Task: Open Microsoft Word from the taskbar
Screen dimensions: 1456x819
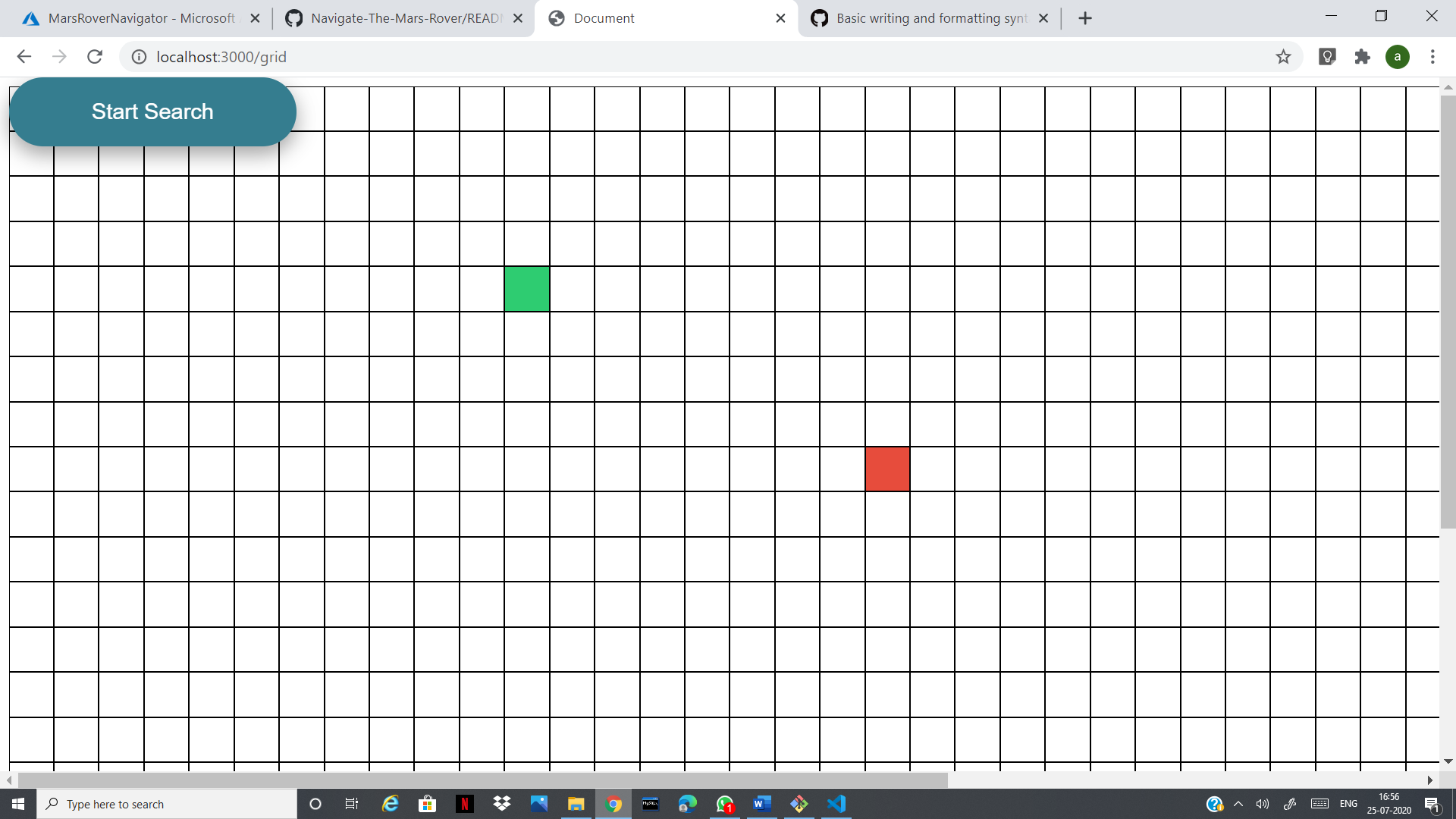Action: [763, 804]
